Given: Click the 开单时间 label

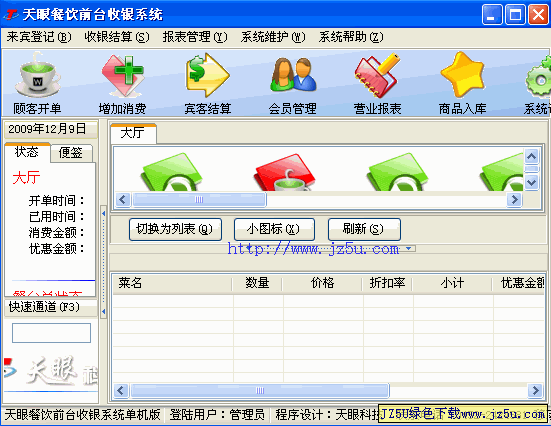Looking at the screenshot, I should click(x=57, y=201).
